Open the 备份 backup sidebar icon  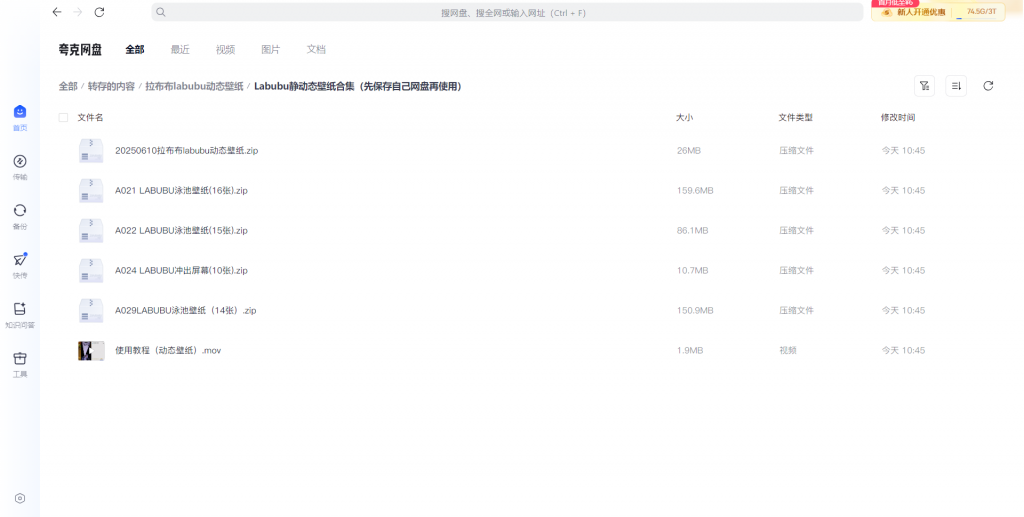click(20, 217)
